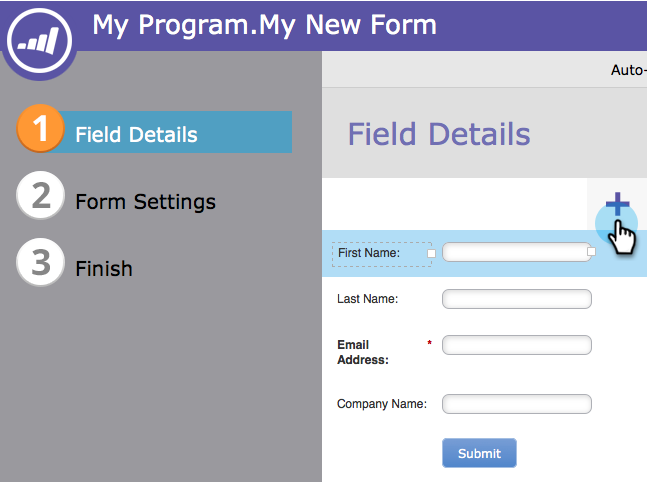Select the Company Name label
The width and height of the screenshot is (648, 482).
[381, 404]
